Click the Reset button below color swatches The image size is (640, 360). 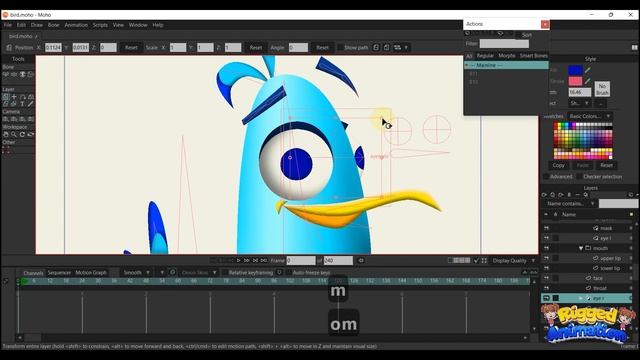[606, 165]
